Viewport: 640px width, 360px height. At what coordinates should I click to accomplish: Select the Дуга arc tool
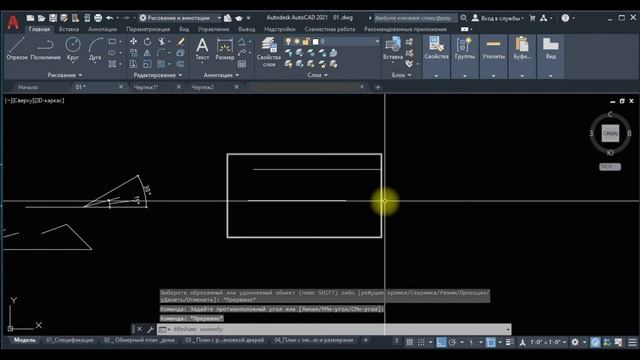coord(95,49)
